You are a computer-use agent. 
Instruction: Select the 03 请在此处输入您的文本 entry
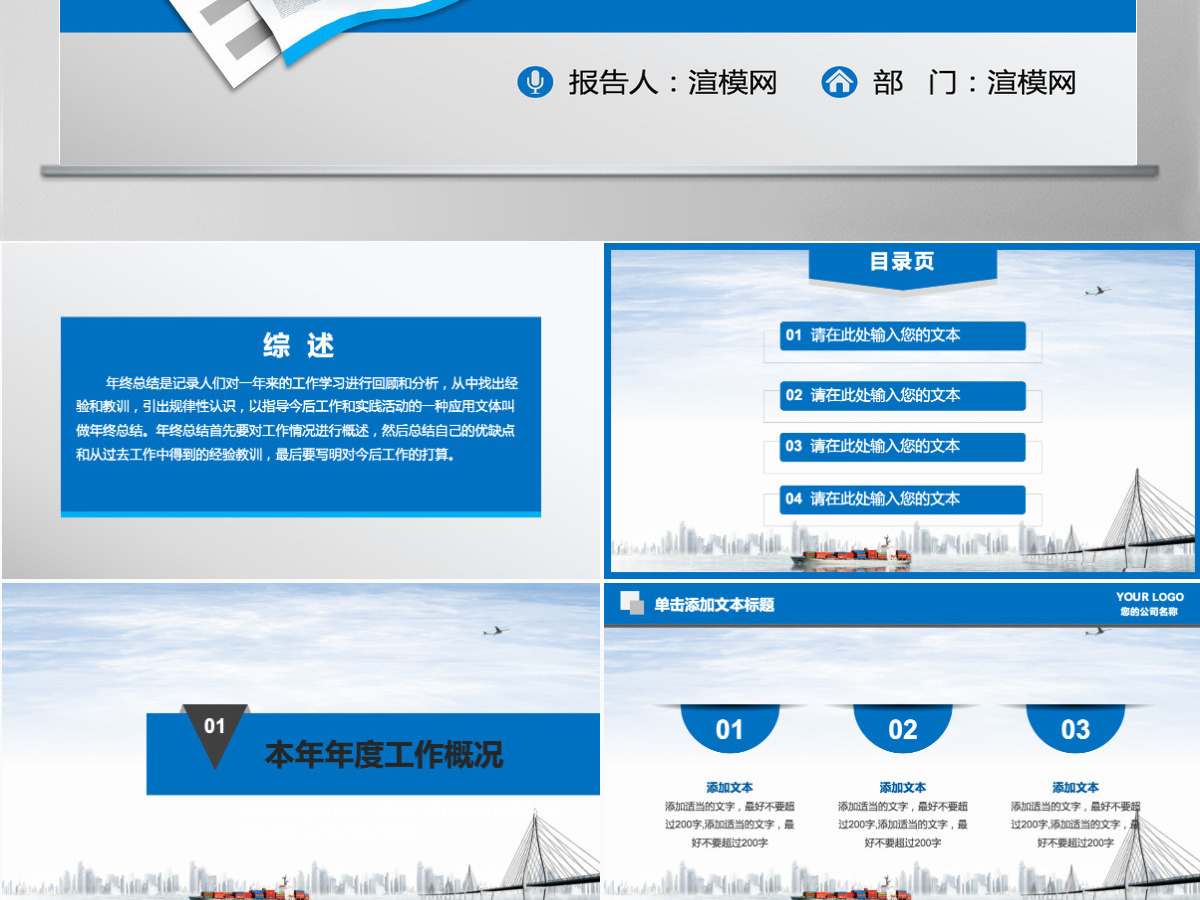903,446
